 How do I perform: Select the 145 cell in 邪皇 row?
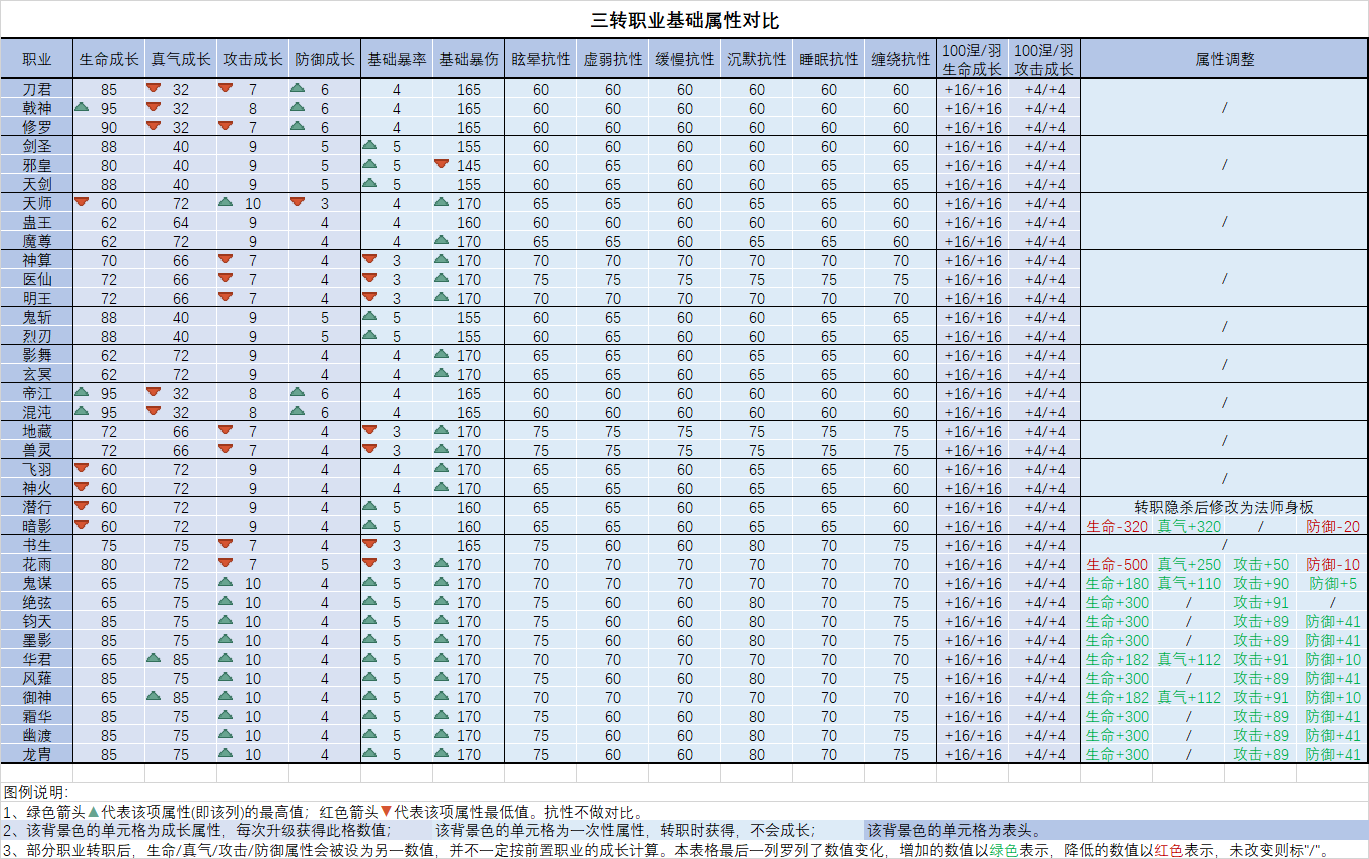(x=469, y=165)
